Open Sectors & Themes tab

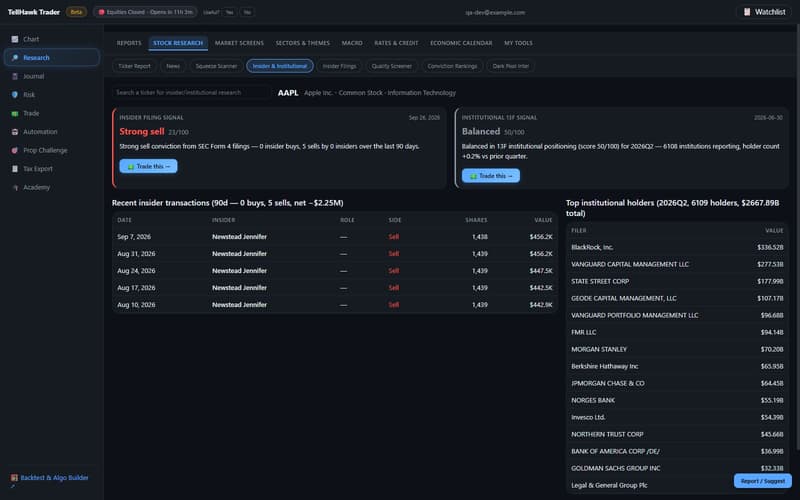(303, 43)
